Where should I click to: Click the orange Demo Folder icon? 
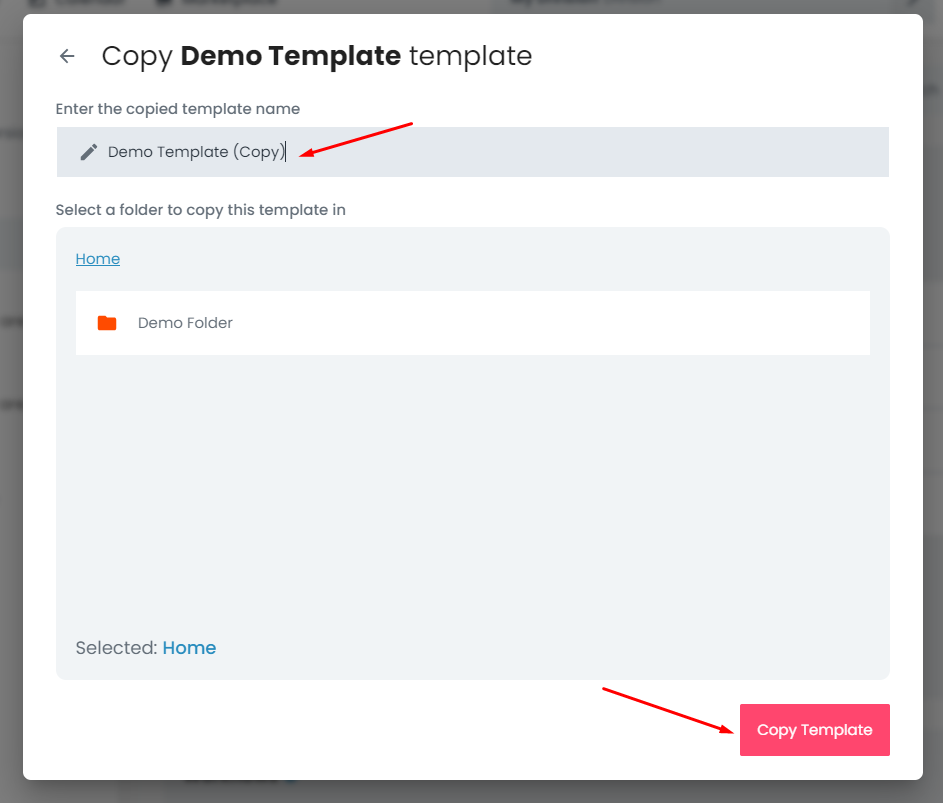tap(107, 323)
